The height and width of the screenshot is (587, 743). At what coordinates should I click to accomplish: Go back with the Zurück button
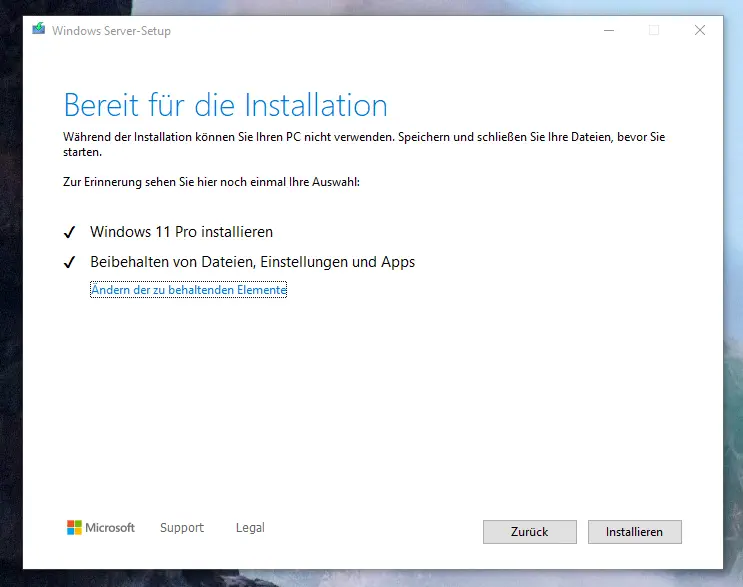tap(529, 532)
